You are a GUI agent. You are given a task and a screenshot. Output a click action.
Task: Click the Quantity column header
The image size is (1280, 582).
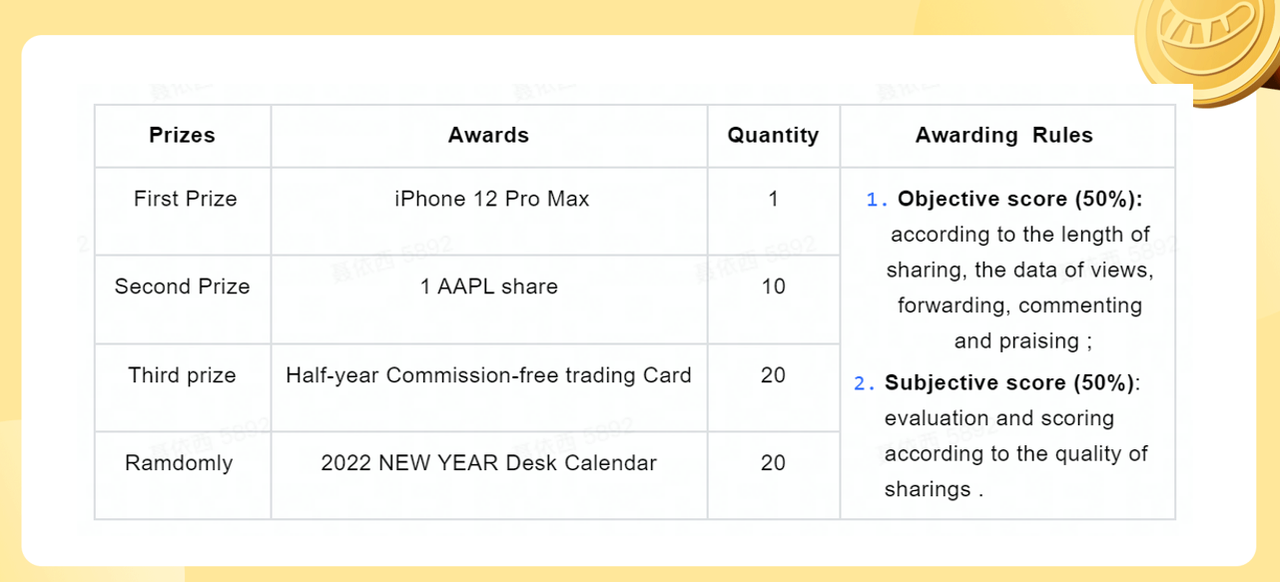pos(773,136)
